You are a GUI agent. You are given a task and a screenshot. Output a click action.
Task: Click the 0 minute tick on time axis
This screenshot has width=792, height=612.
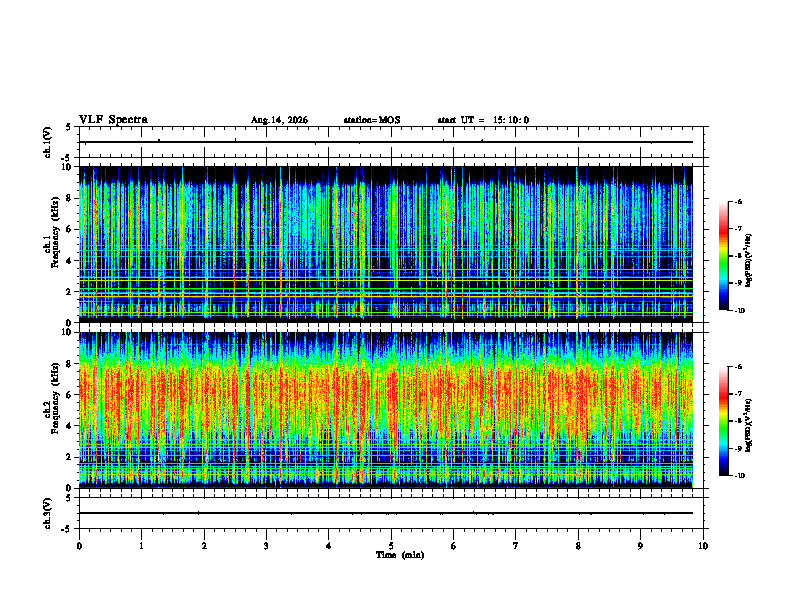[79, 546]
